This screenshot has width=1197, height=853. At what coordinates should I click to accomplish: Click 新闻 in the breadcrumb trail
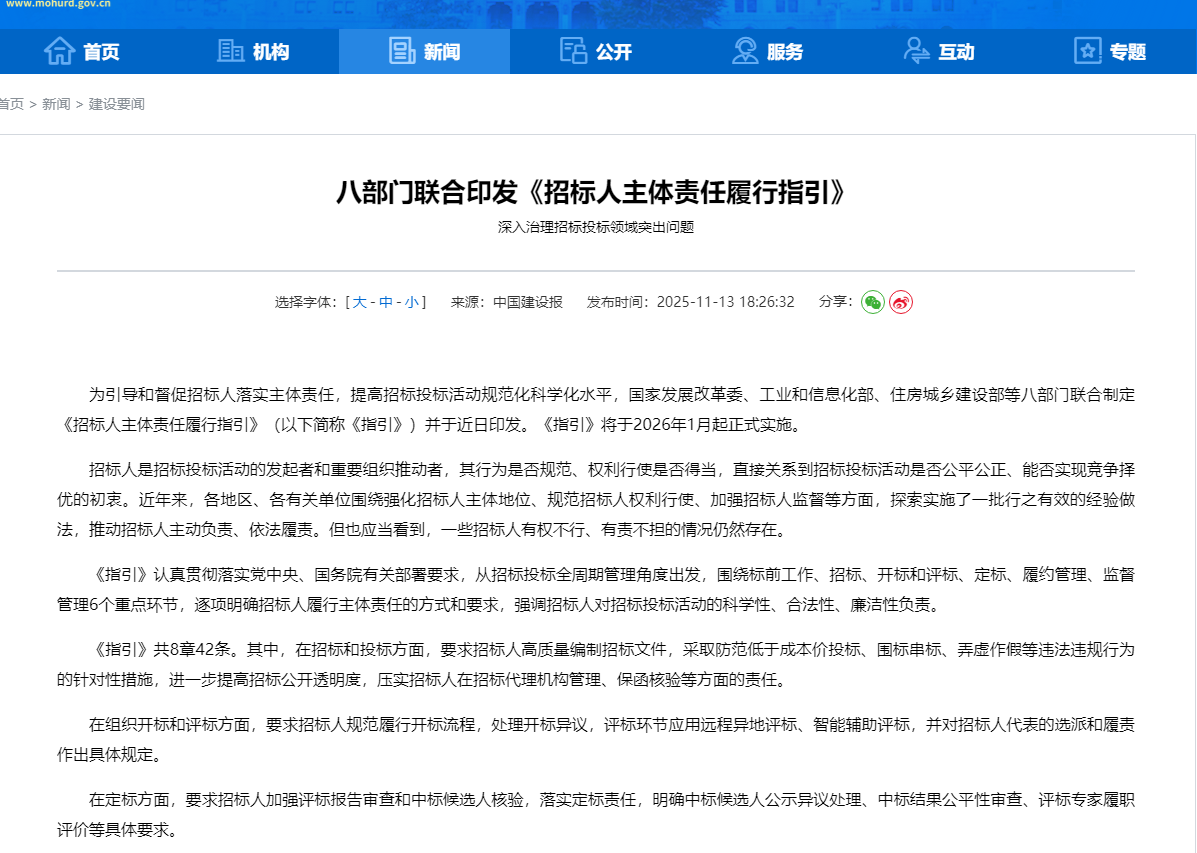point(56,104)
